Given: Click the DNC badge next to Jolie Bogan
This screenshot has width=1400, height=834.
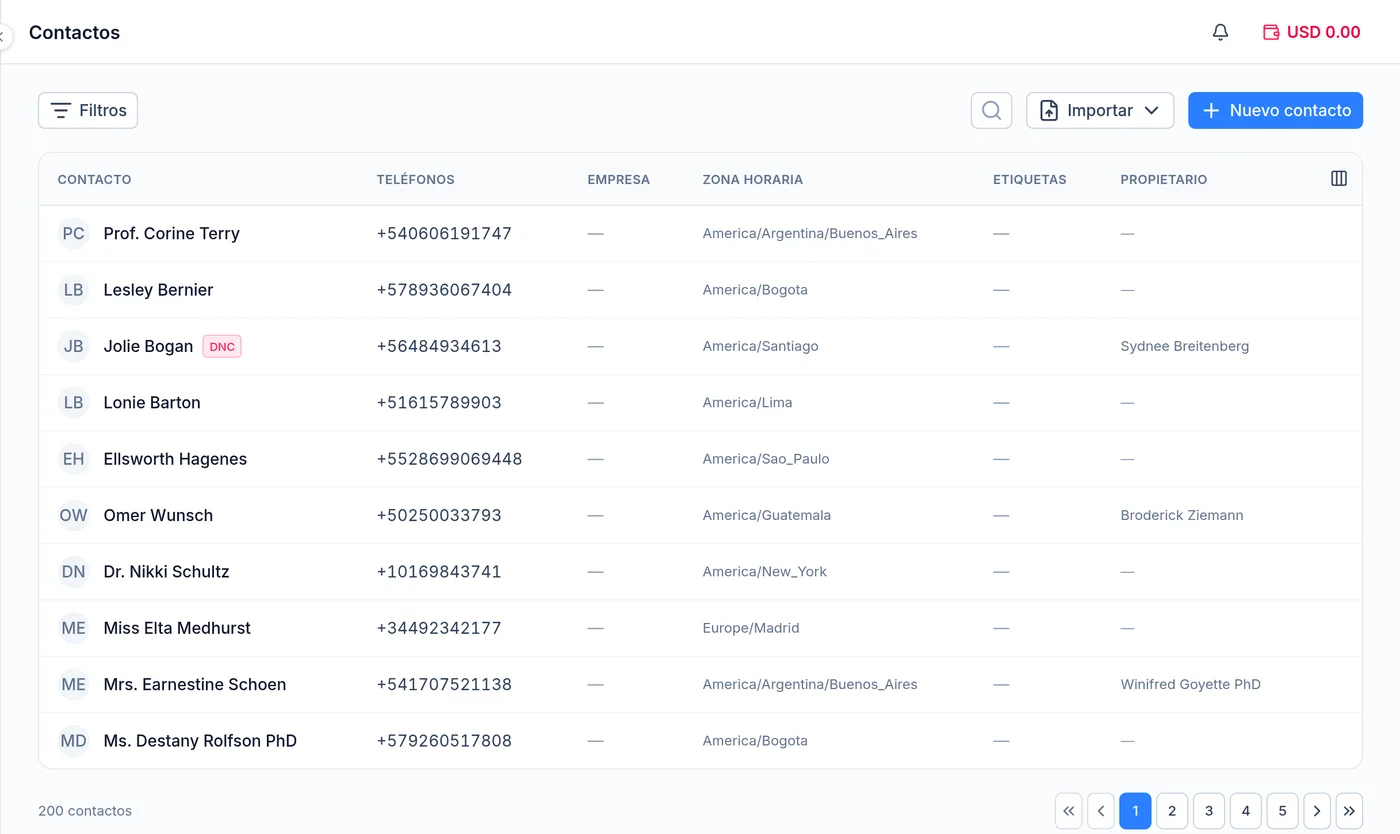Looking at the screenshot, I should (x=222, y=346).
